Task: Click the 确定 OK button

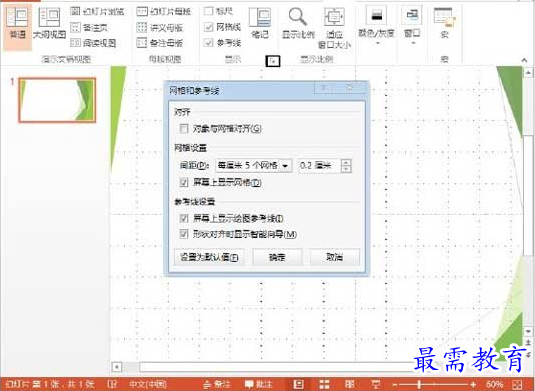Action: 277,257
